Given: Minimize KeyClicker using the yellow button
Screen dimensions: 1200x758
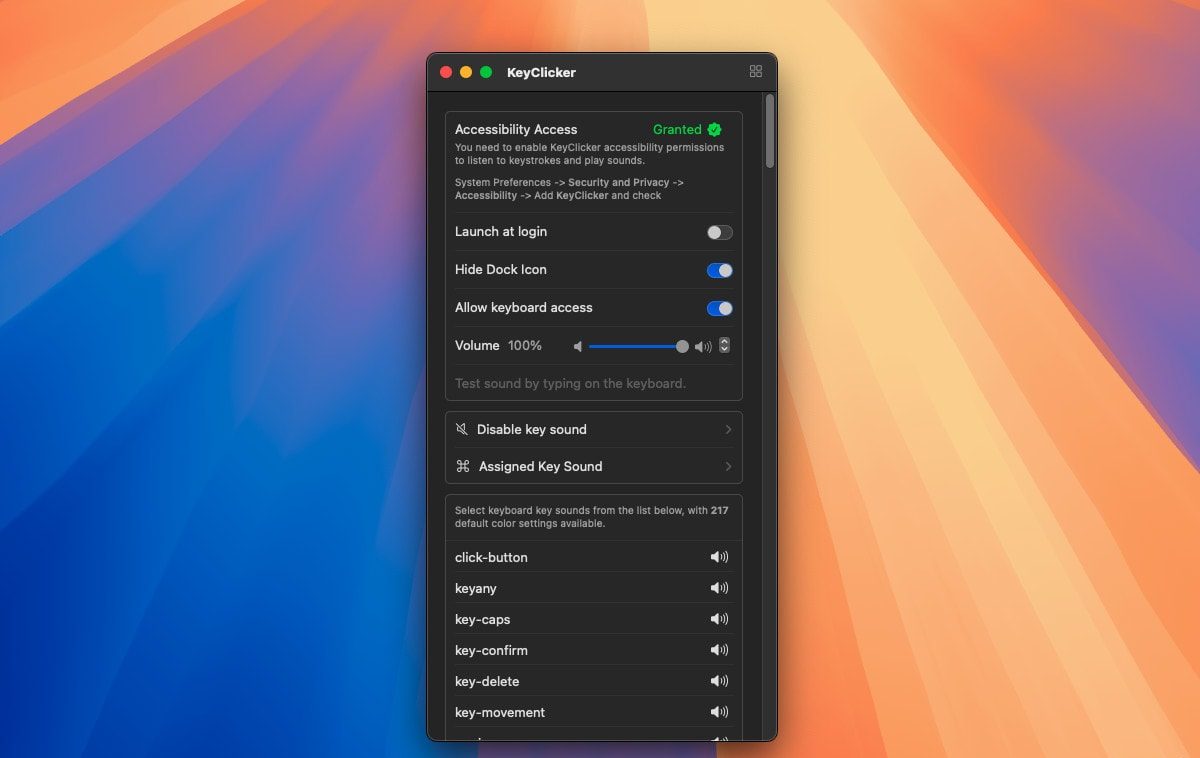Looking at the screenshot, I should 466,72.
